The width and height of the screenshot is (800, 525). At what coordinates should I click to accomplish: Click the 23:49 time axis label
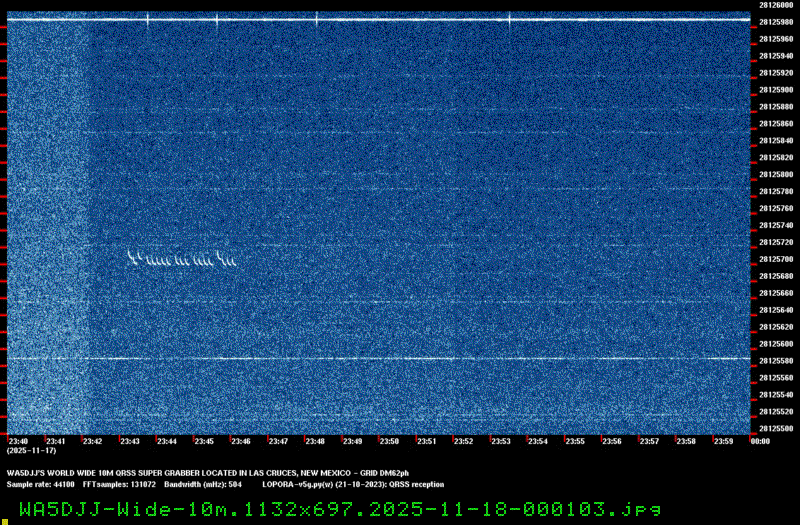click(x=352, y=441)
